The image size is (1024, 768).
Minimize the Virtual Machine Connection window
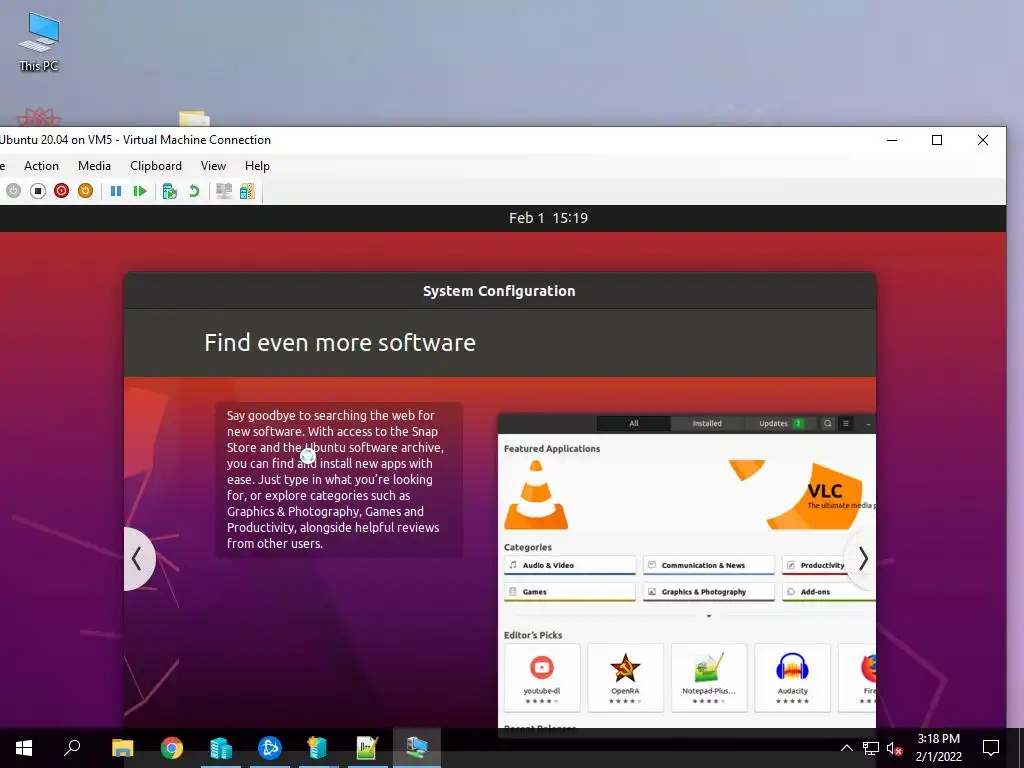[x=892, y=140]
